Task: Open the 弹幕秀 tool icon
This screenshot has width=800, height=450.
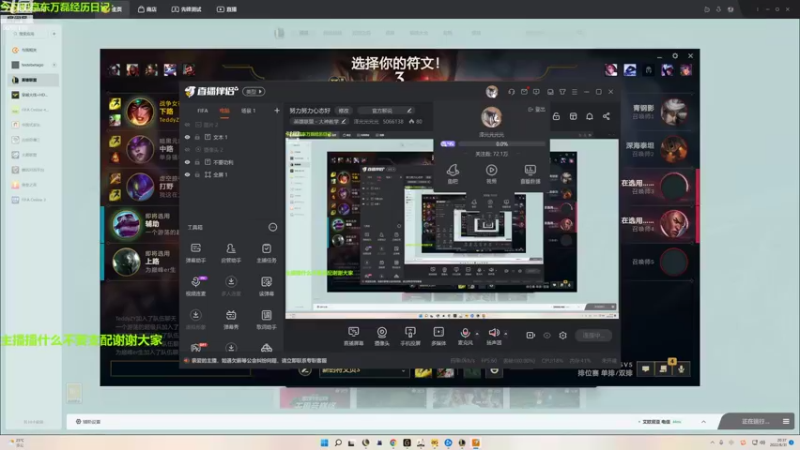Action: (231, 319)
